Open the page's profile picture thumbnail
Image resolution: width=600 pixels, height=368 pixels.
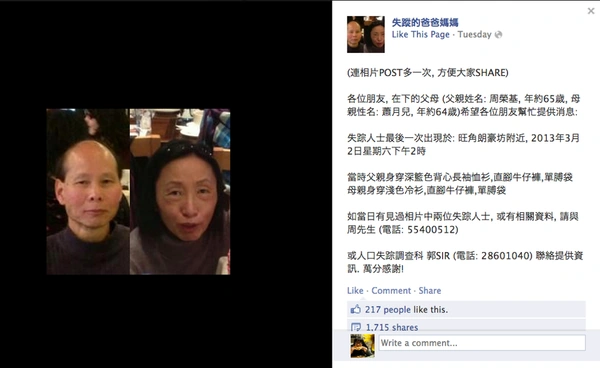[365, 34]
